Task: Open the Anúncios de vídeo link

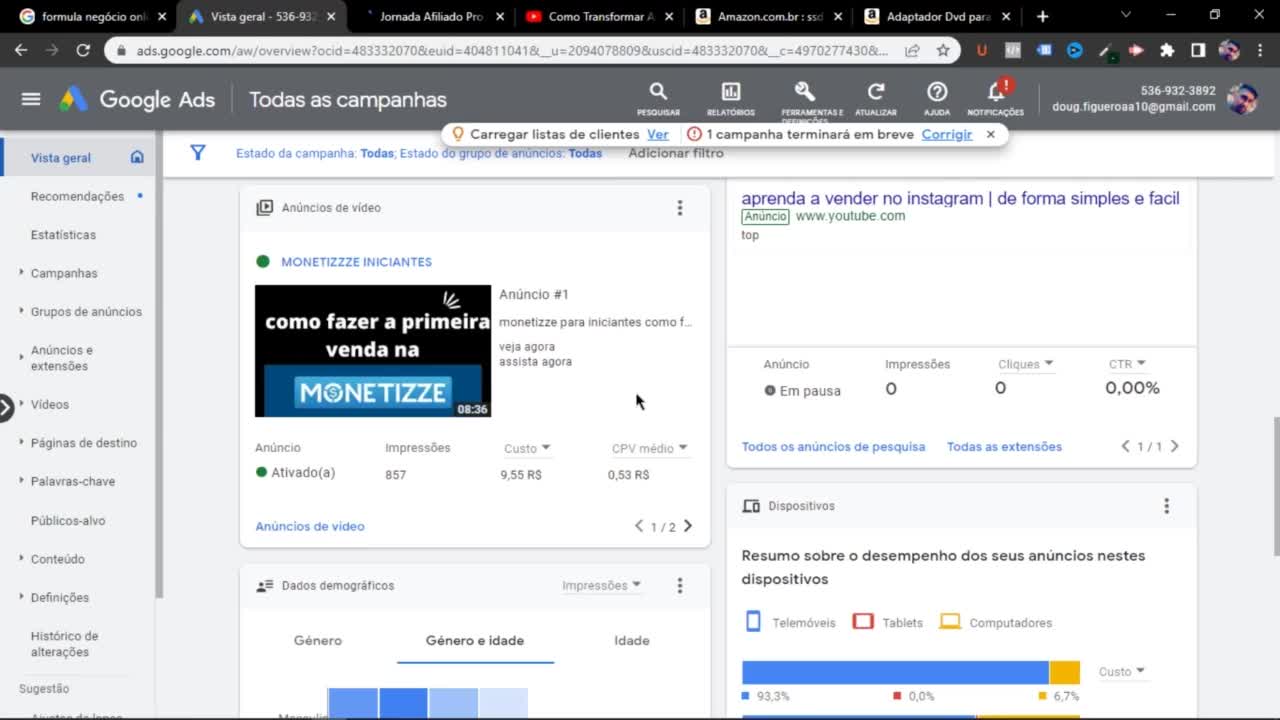Action: pos(310,526)
